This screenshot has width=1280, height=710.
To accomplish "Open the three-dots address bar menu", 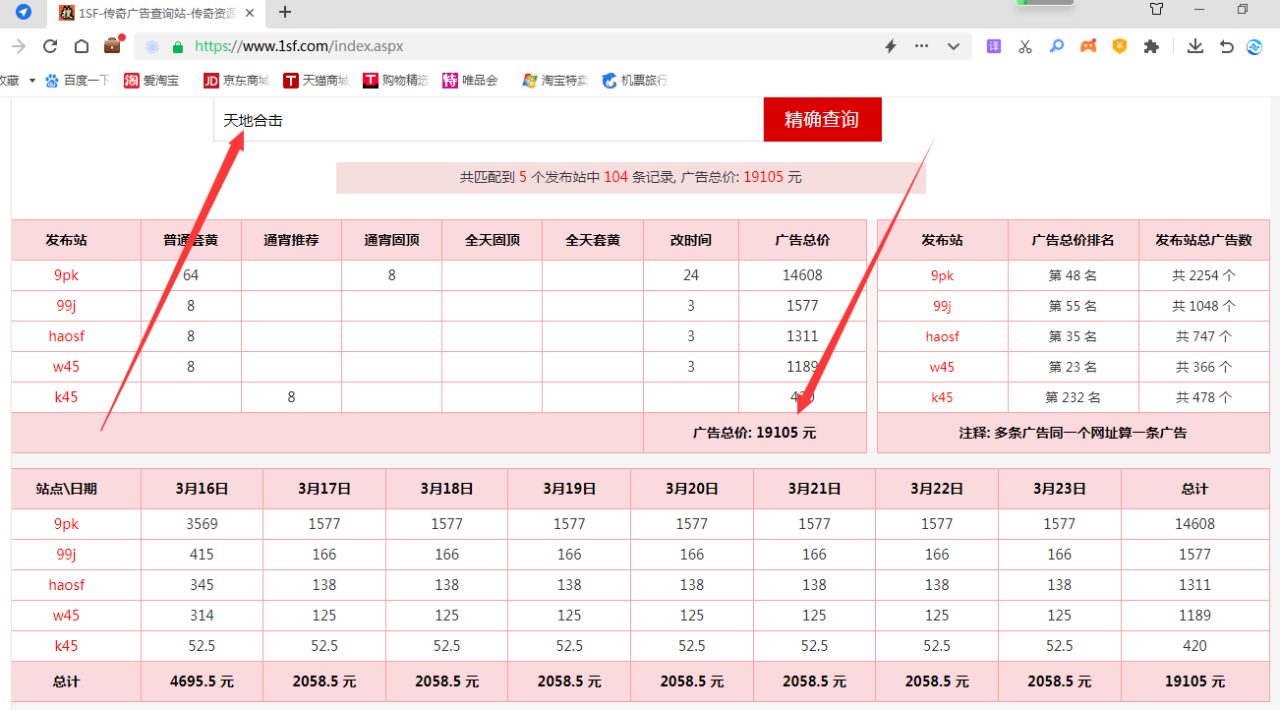I will [921, 46].
